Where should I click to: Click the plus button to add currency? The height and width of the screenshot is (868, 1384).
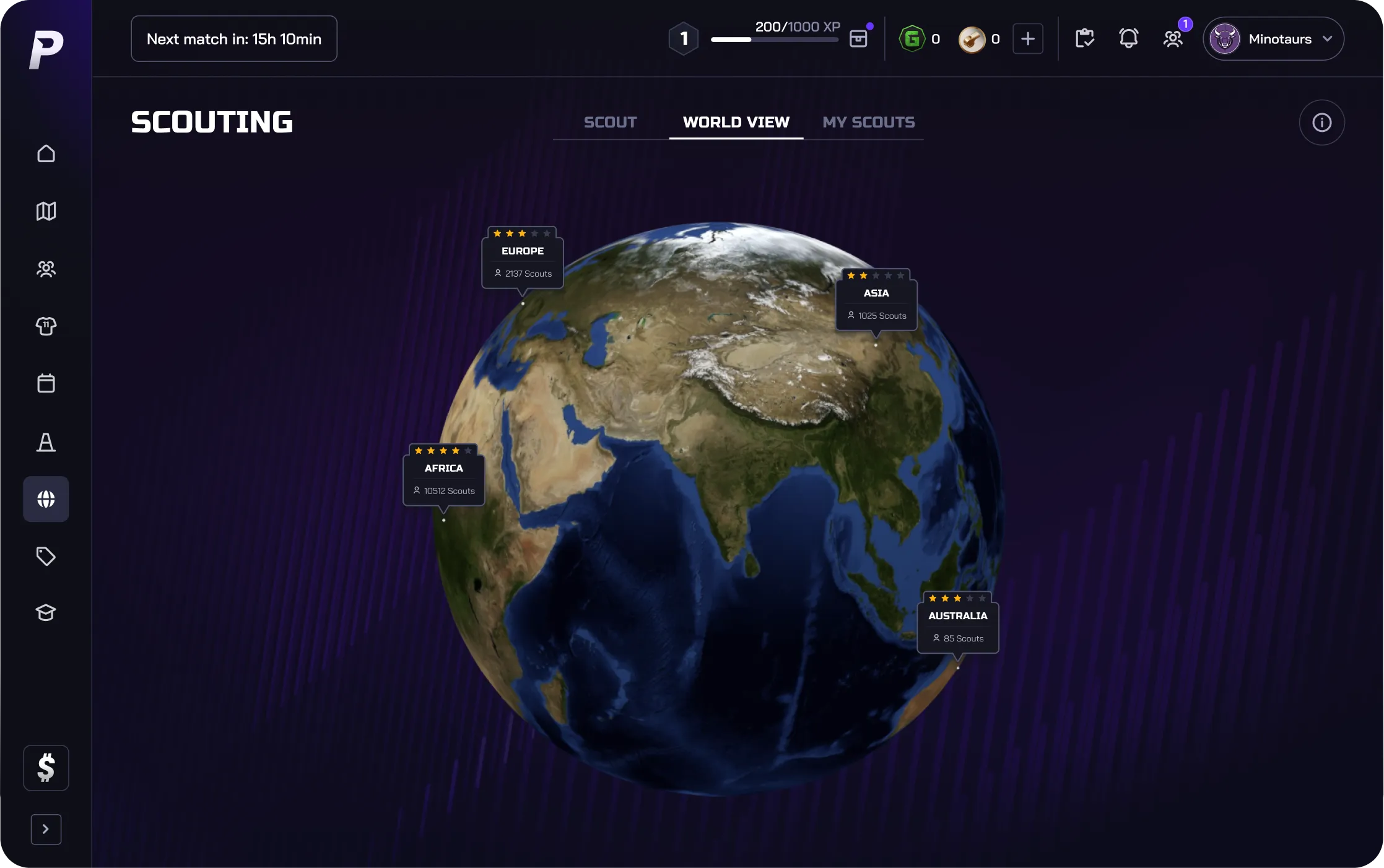[x=1027, y=38]
